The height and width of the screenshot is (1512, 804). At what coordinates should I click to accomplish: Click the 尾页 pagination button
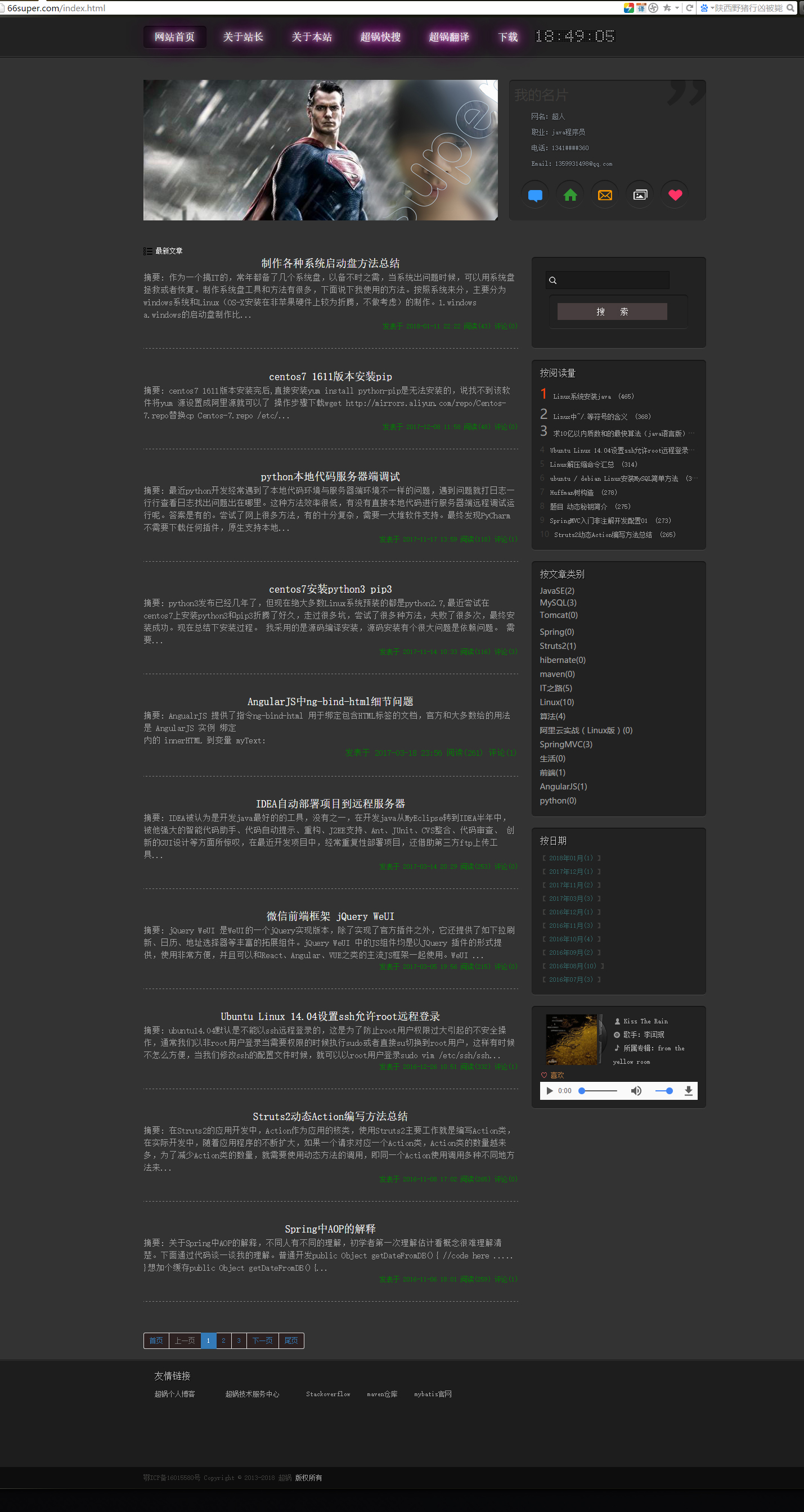[x=291, y=1341]
